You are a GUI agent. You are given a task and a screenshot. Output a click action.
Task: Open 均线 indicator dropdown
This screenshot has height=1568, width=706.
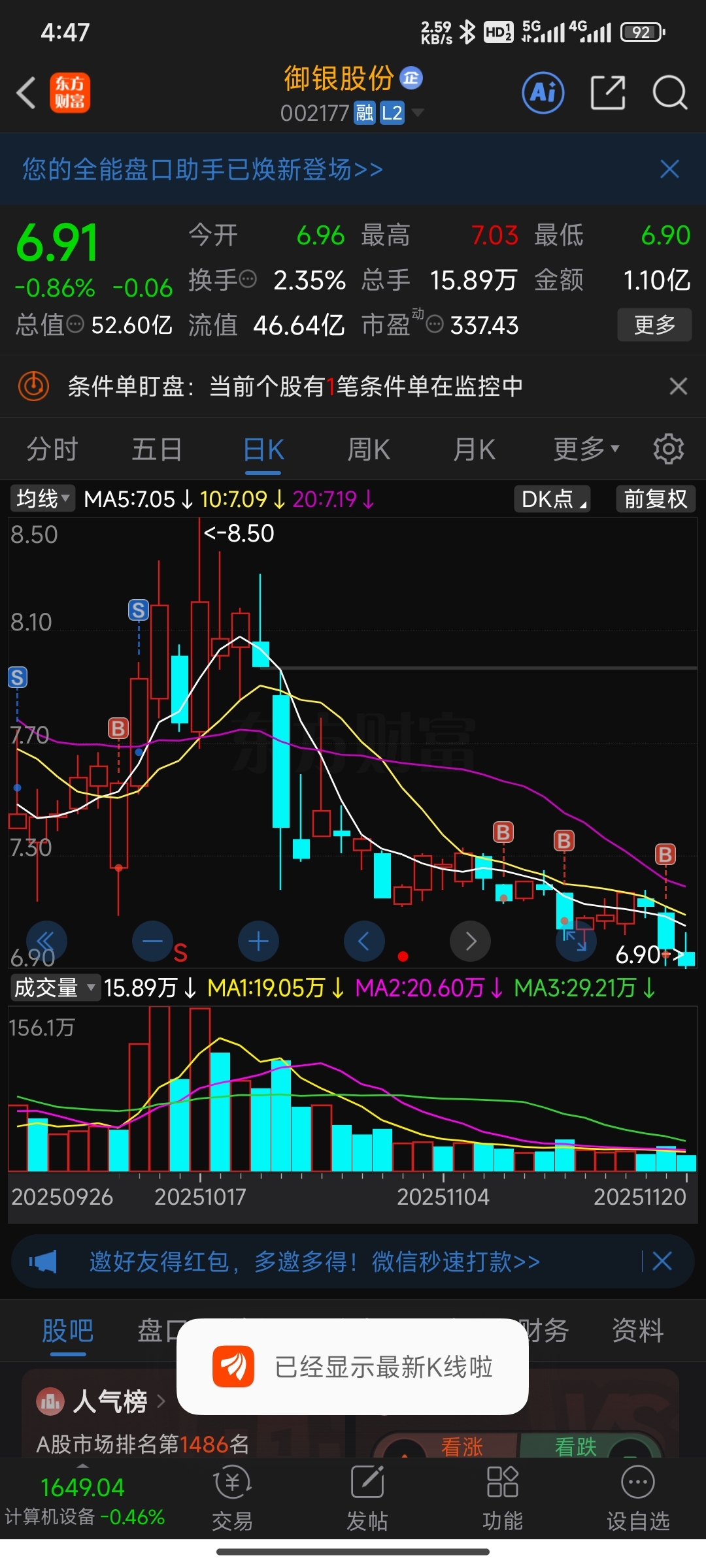coord(42,499)
